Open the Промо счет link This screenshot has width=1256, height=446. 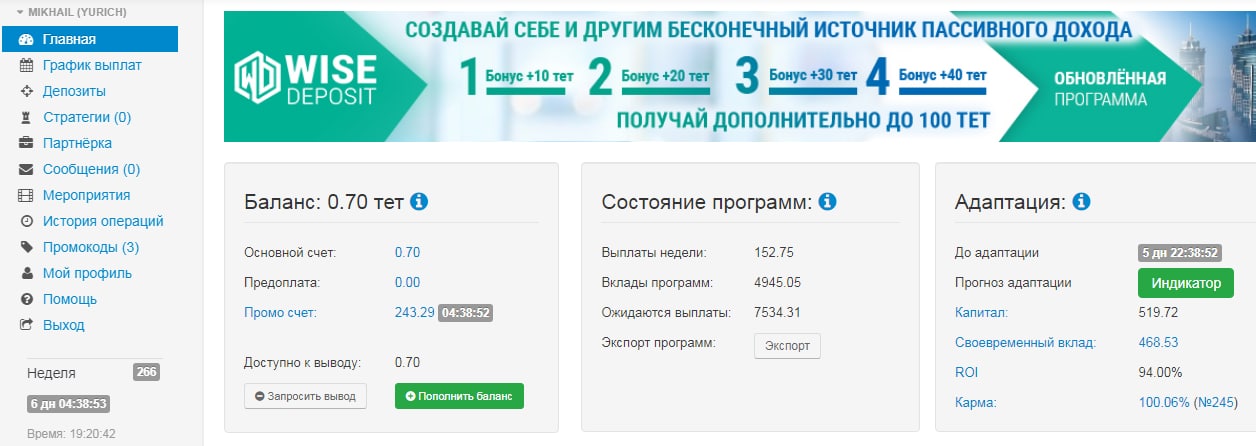pos(280,313)
